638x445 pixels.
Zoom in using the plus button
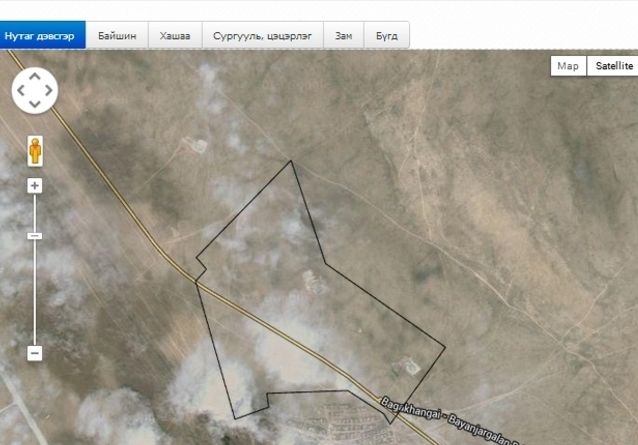(35, 186)
